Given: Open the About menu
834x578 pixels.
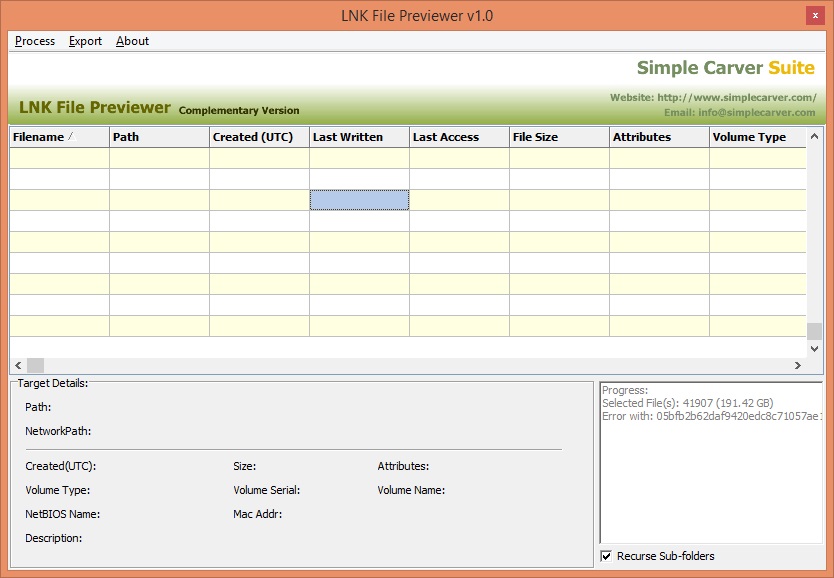Looking at the screenshot, I should [132, 41].
